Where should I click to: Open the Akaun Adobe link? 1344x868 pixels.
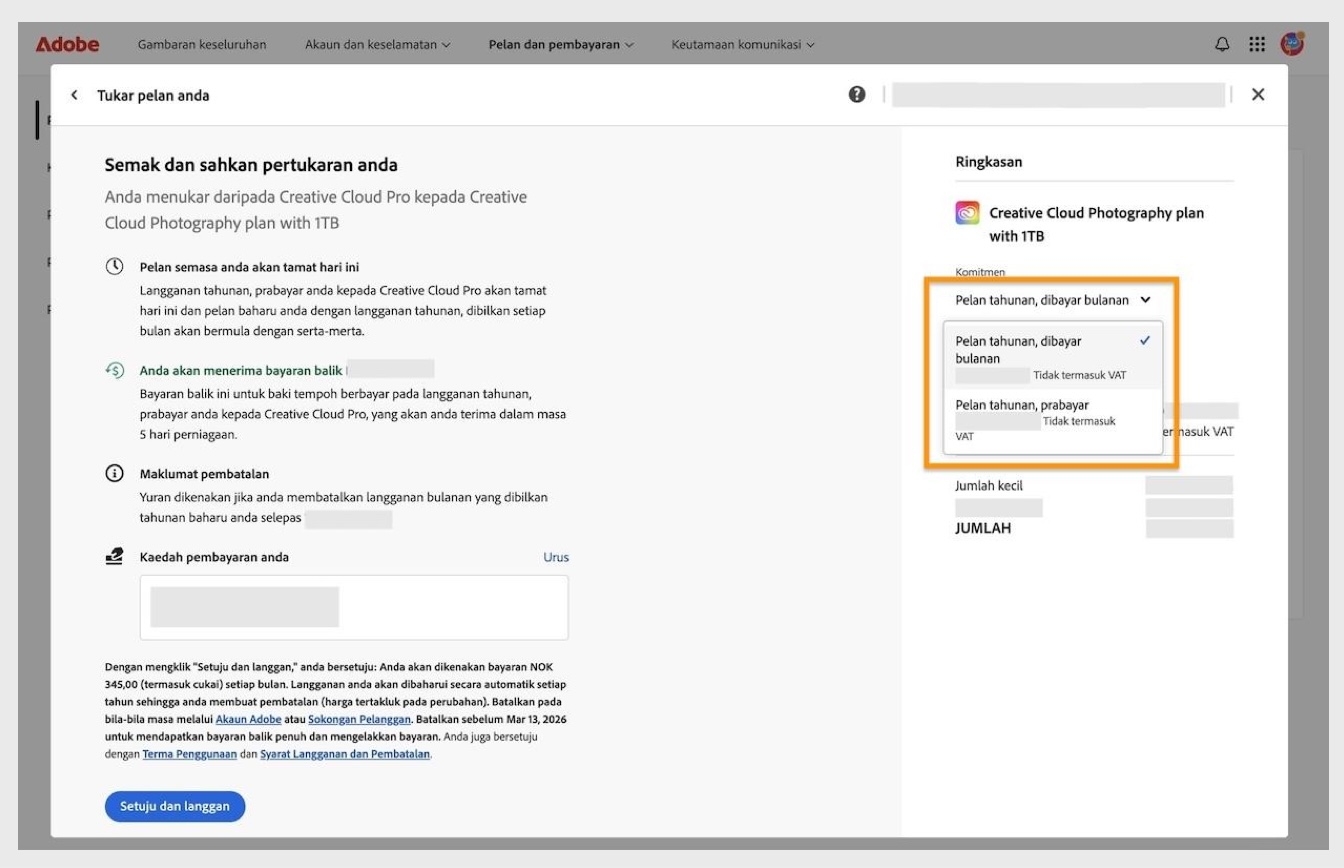(251, 719)
